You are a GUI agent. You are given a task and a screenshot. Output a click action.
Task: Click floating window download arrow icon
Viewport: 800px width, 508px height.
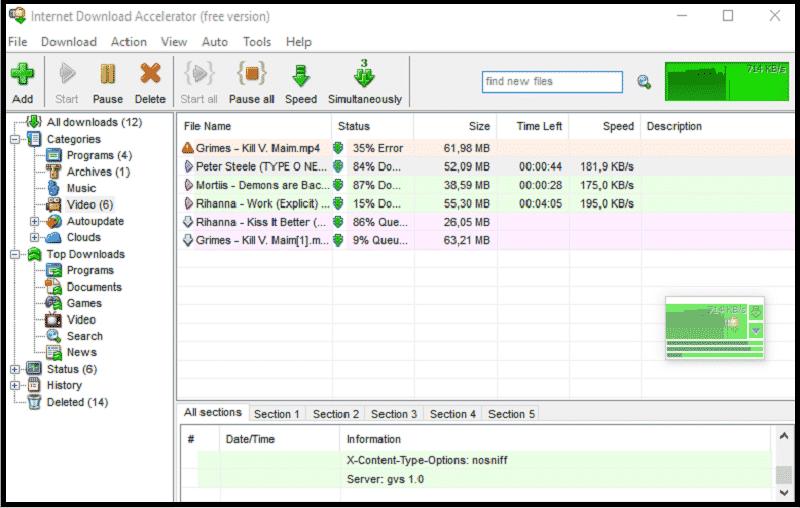pyautogui.click(x=756, y=312)
